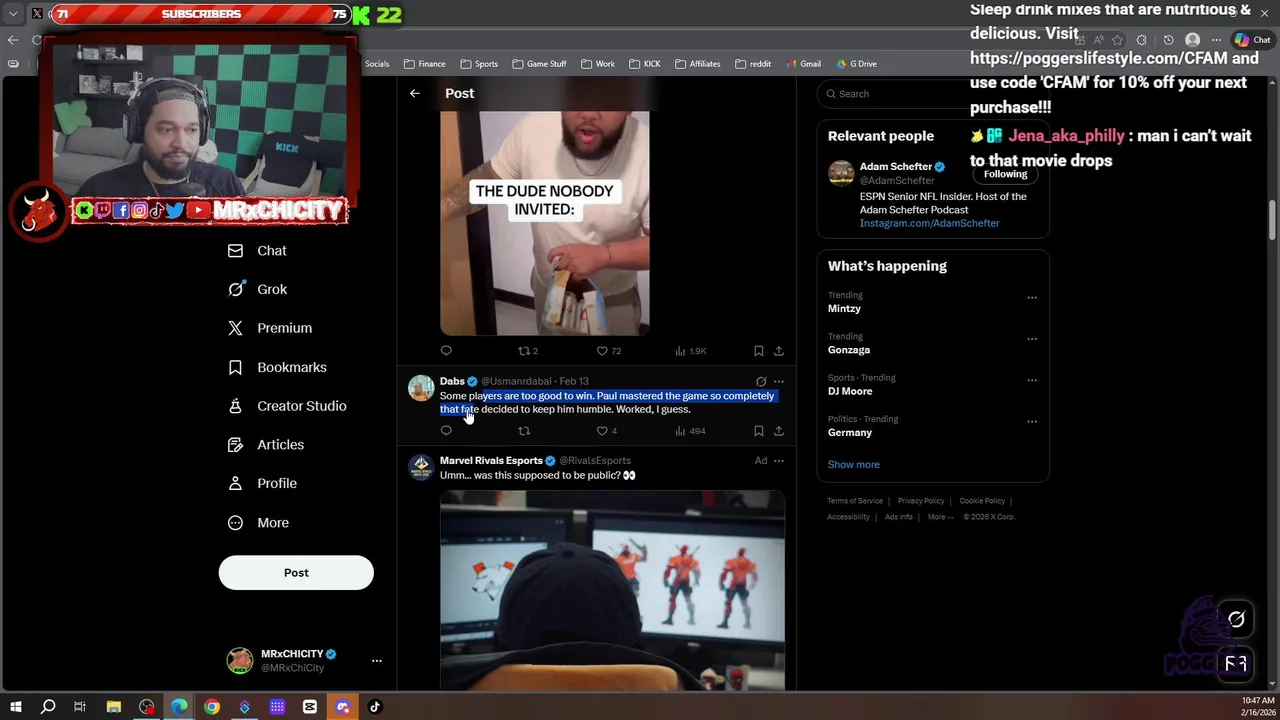Screen dimensions: 1280x720
Task: Expand the footer More options
Action: coord(940,517)
